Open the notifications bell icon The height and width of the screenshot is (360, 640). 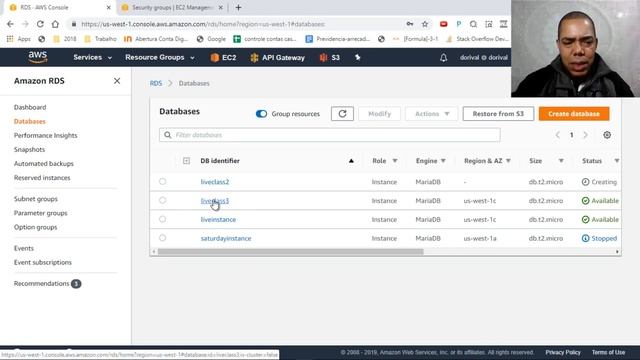[443, 58]
